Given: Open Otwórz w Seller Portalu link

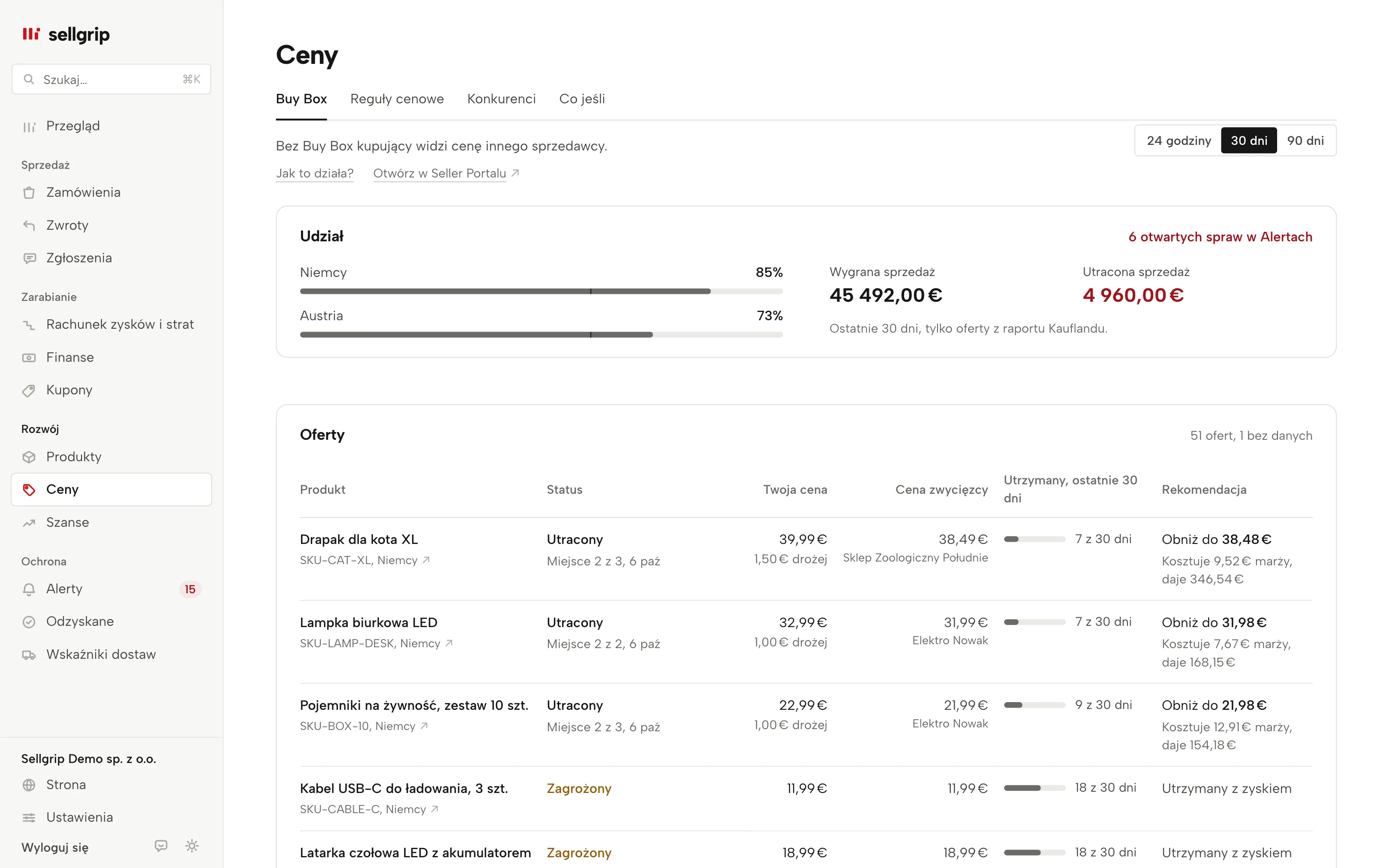Looking at the screenshot, I should 446,173.
